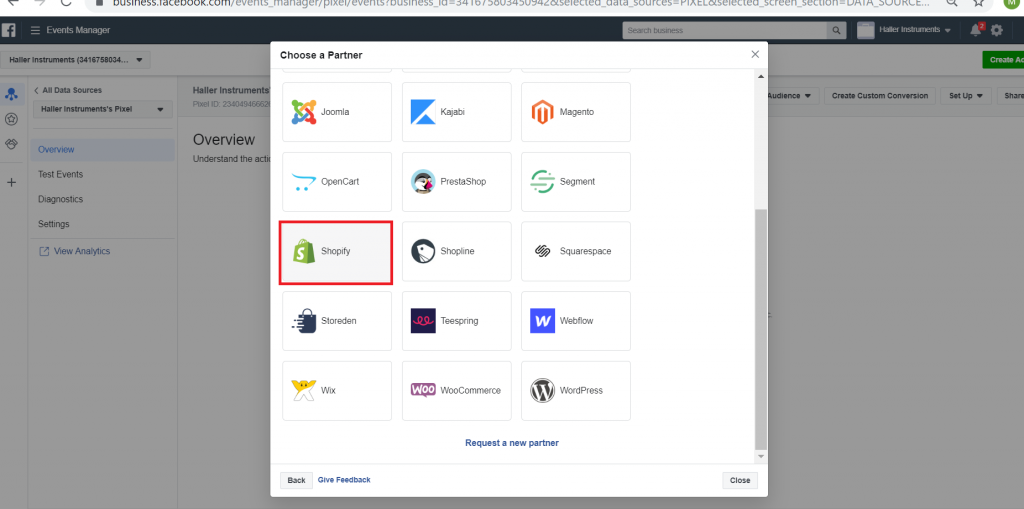Open the Haller Instruments's Pixel dropdown

102,109
